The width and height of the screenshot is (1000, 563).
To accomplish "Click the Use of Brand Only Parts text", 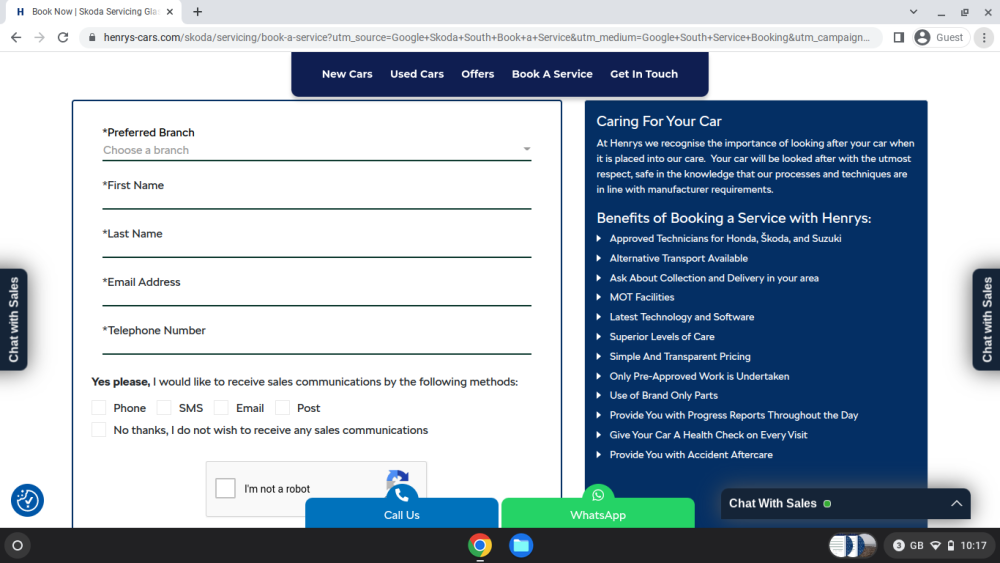I will [664, 395].
